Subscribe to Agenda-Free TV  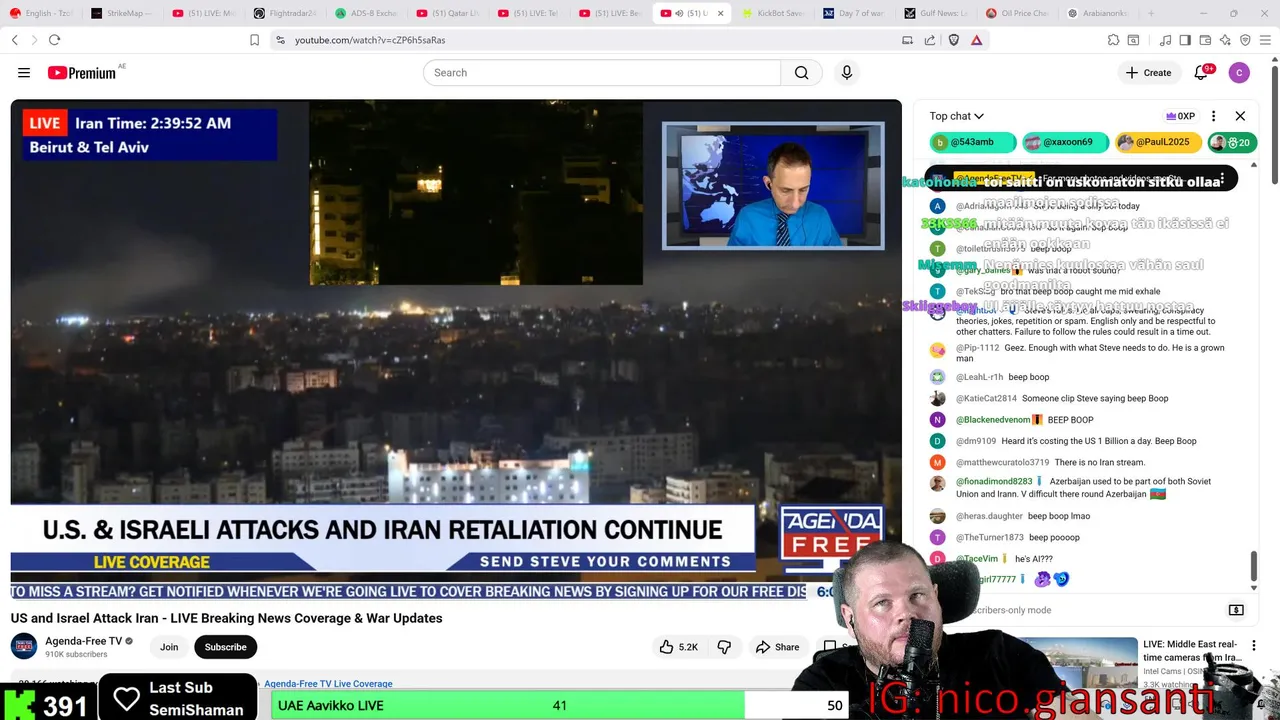coord(225,647)
